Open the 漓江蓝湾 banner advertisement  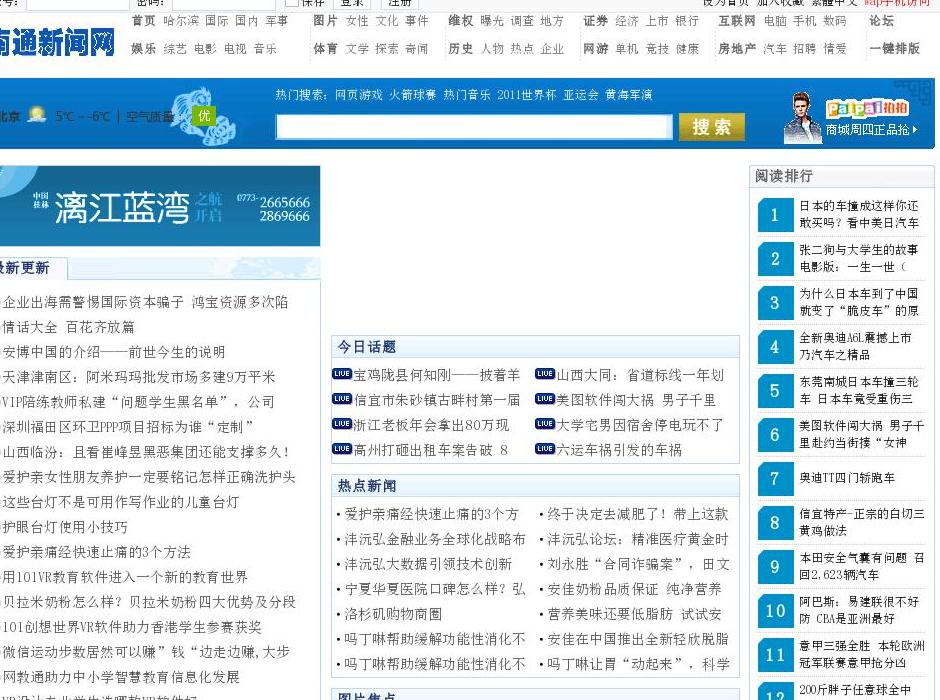159,206
